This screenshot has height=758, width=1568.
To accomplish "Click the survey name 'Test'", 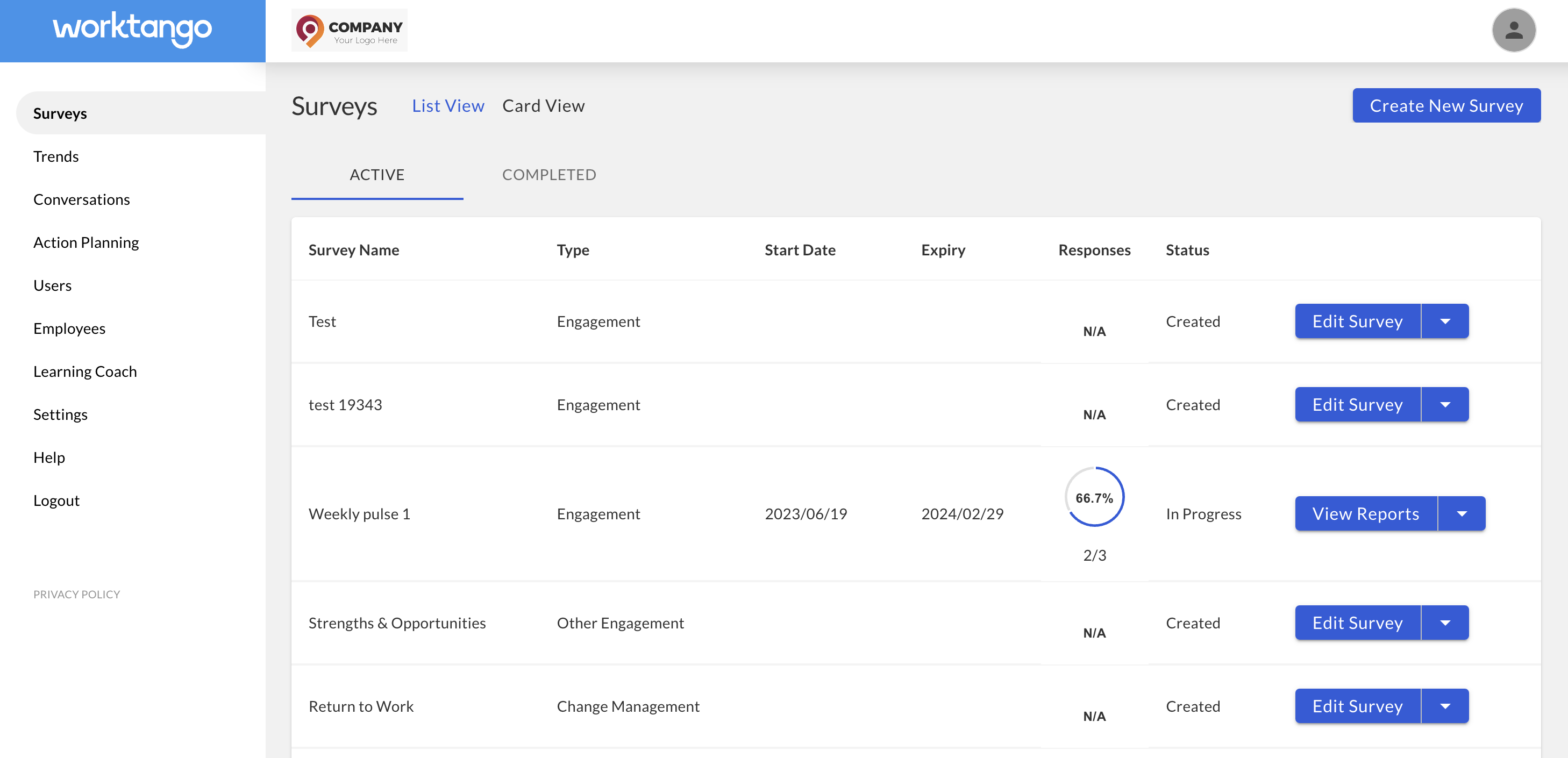I will tap(322, 321).
